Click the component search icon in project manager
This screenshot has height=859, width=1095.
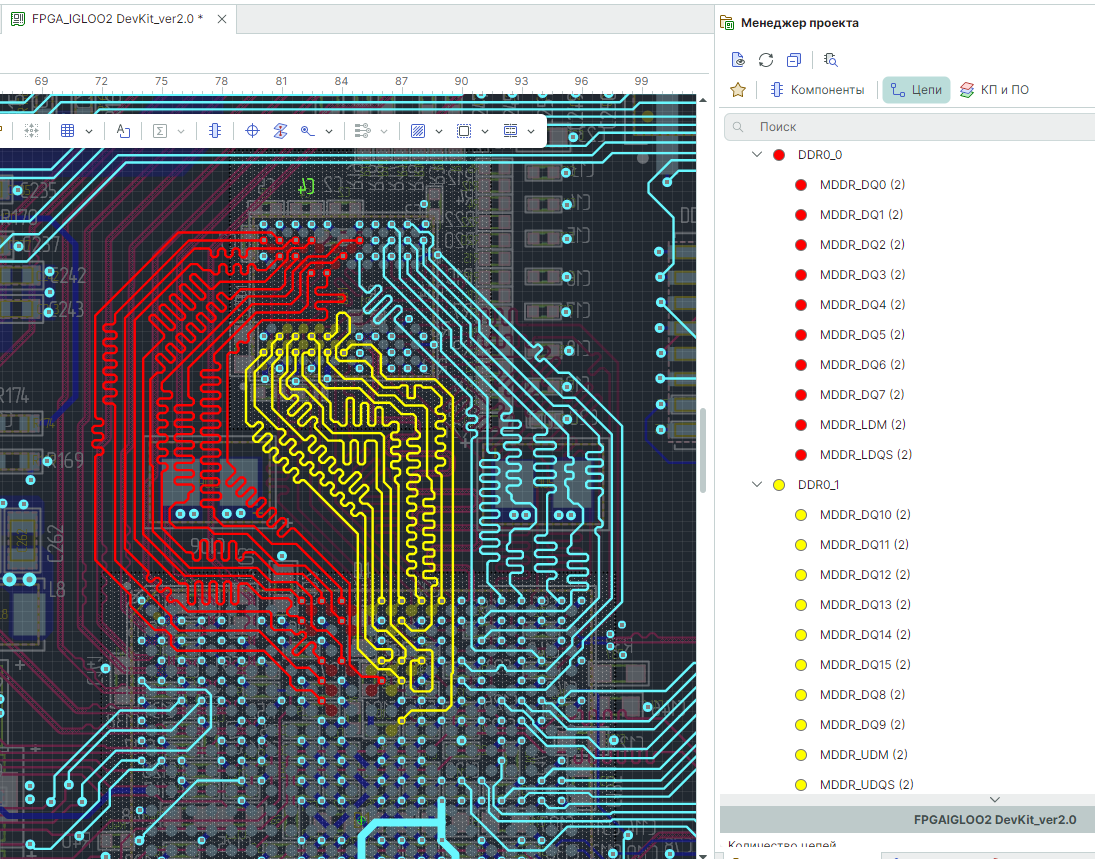(831, 59)
